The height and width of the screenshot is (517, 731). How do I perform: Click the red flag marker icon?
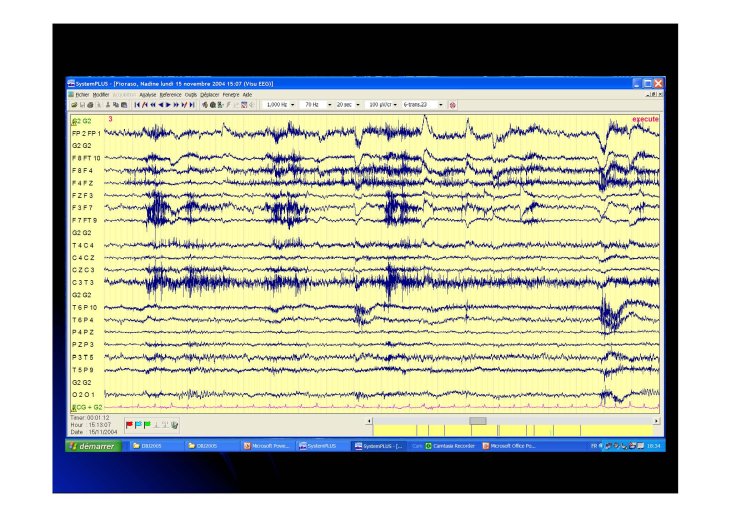[130, 424]
